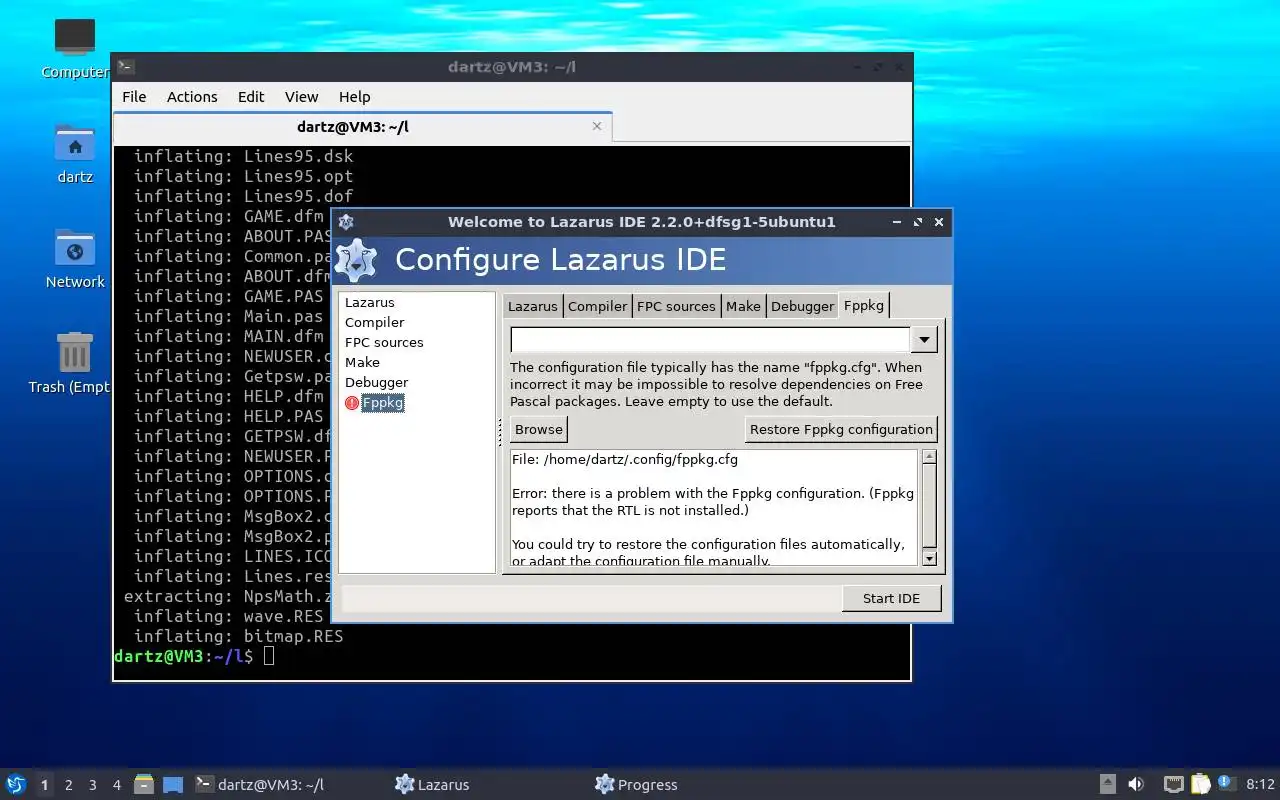This screenshot has height=800, width=1280.
Task: Open the terminal Actions menu
Action: (x=192, y=97)
